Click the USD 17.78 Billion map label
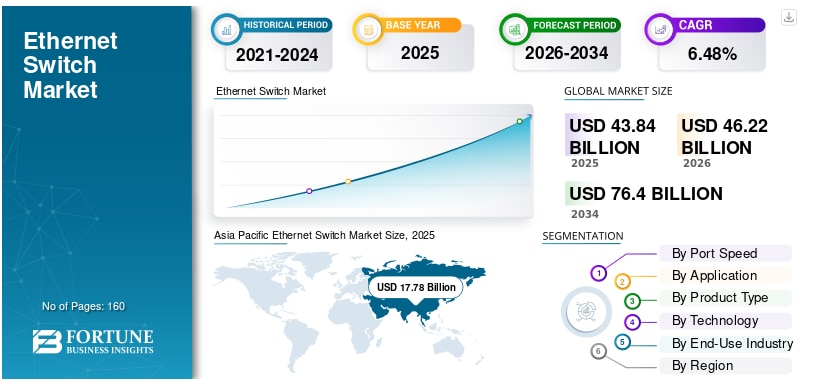Screen dimensions: 820x382 [416, 287]
